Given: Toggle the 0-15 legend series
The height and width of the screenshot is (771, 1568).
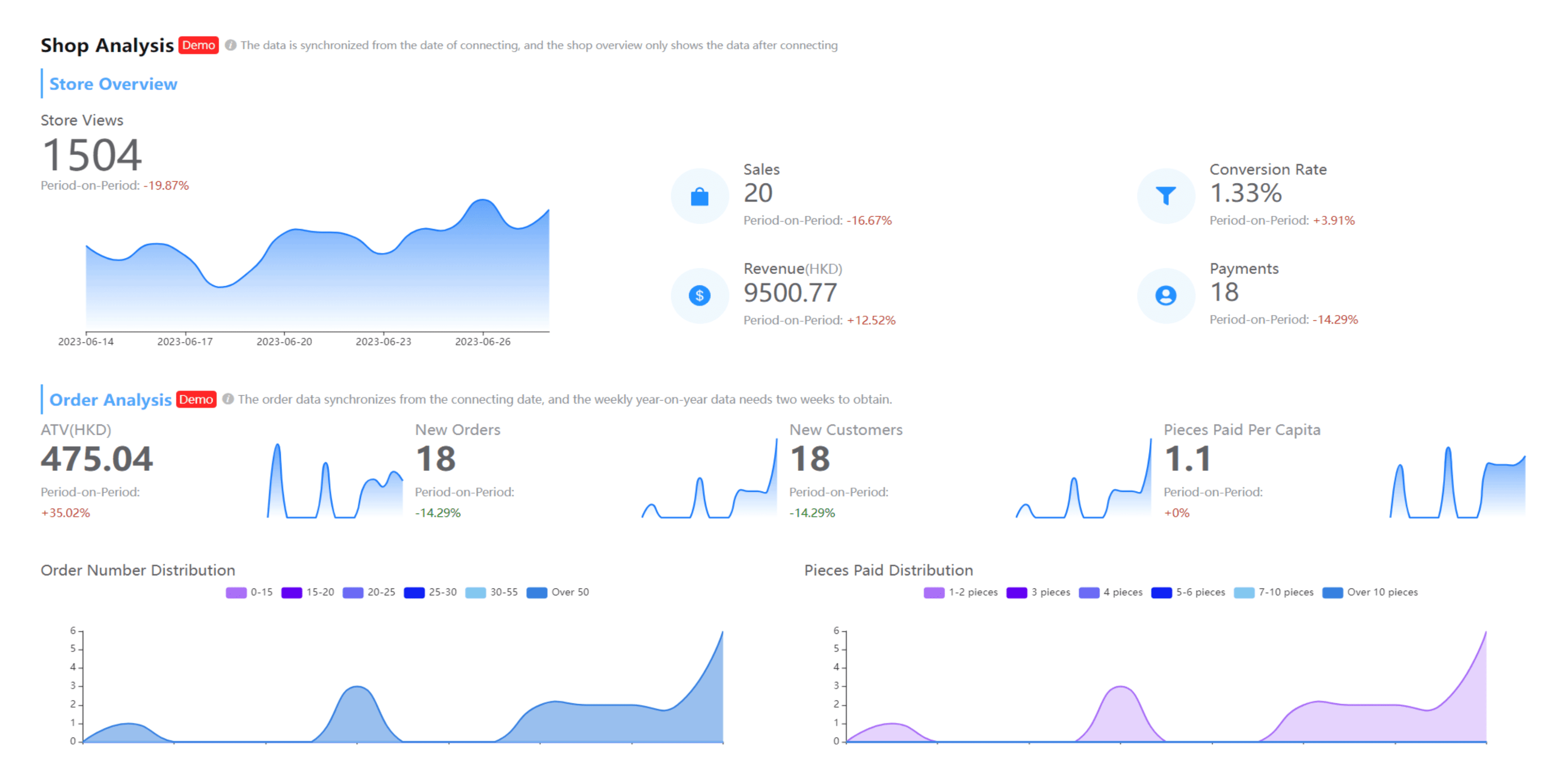Looking at the screenshot, I should [249, 592].
